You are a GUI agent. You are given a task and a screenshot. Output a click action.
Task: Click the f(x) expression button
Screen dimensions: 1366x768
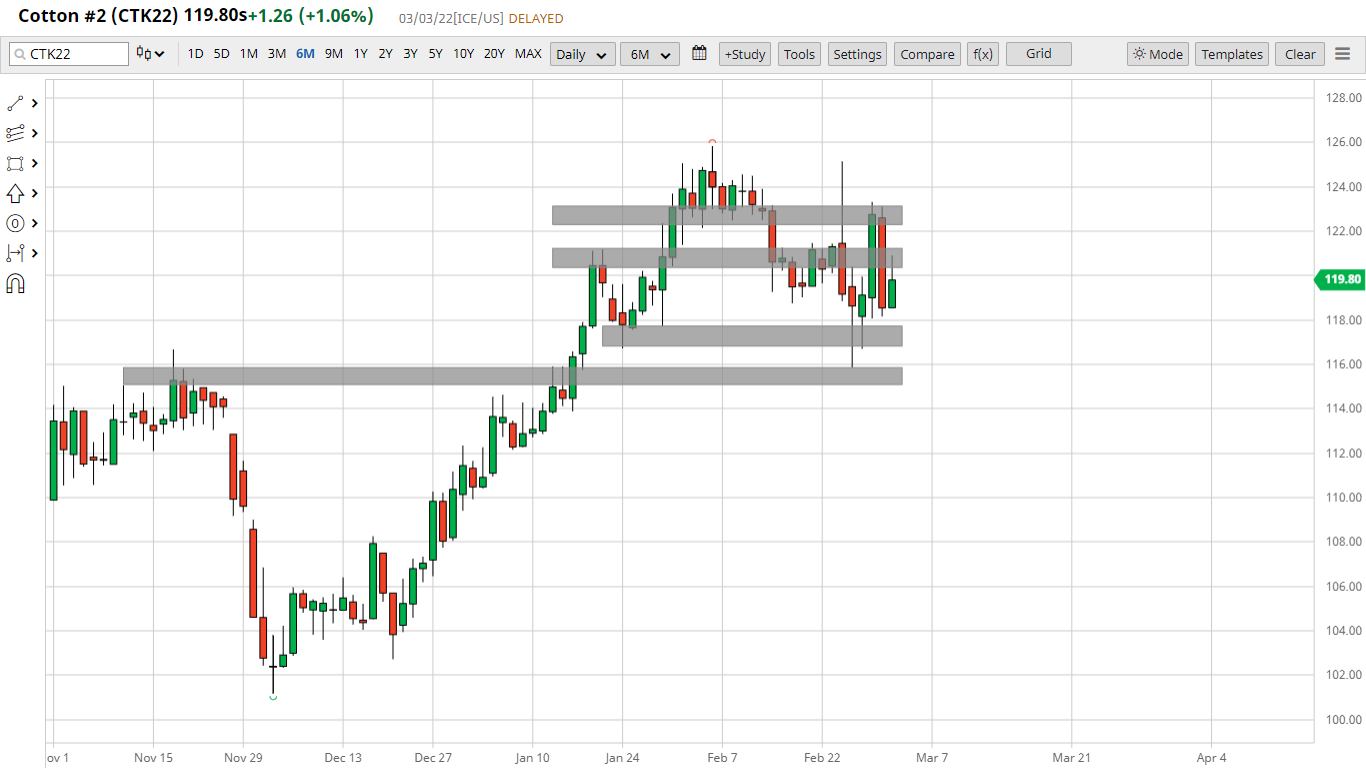[983, 54]
